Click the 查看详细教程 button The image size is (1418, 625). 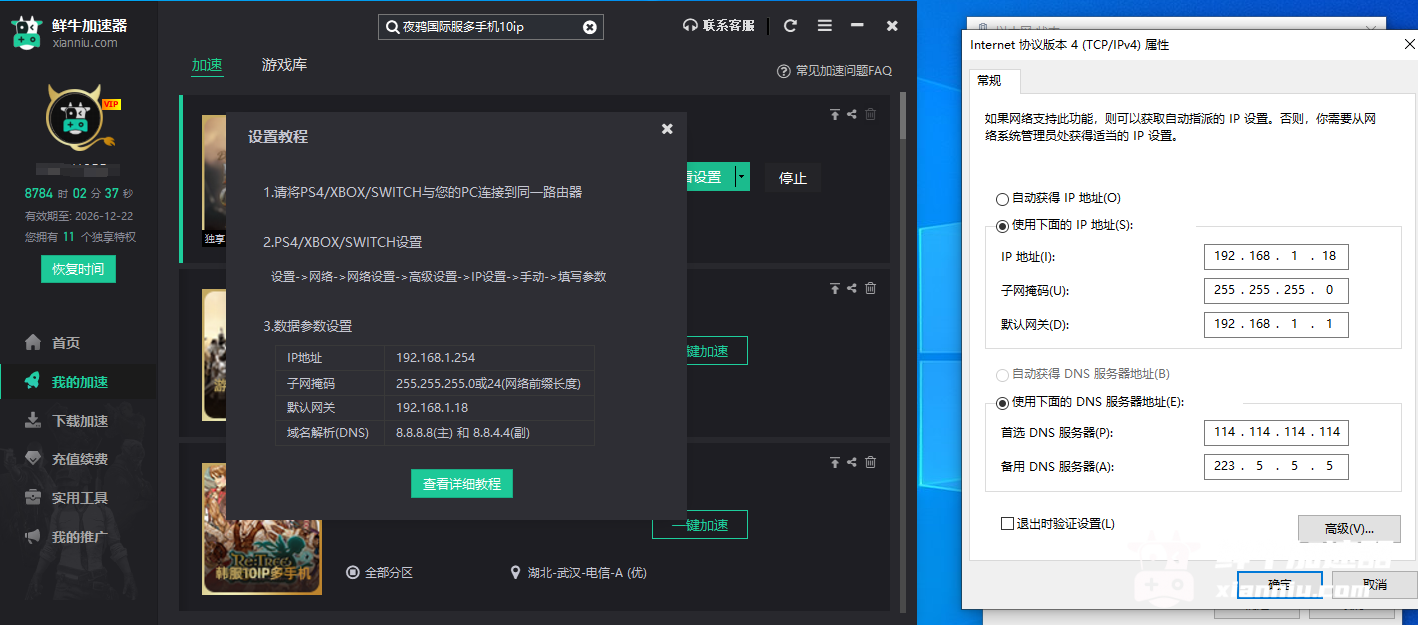462,484
